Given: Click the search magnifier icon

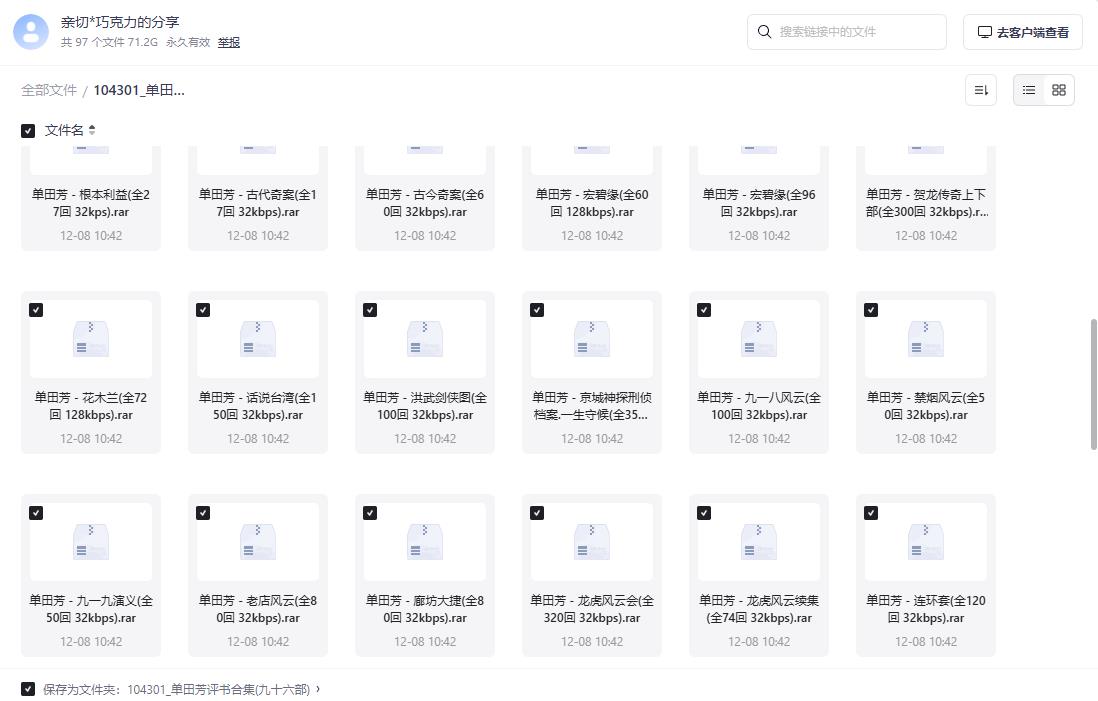Looking at the screenshot, I should tap(765, 32).
